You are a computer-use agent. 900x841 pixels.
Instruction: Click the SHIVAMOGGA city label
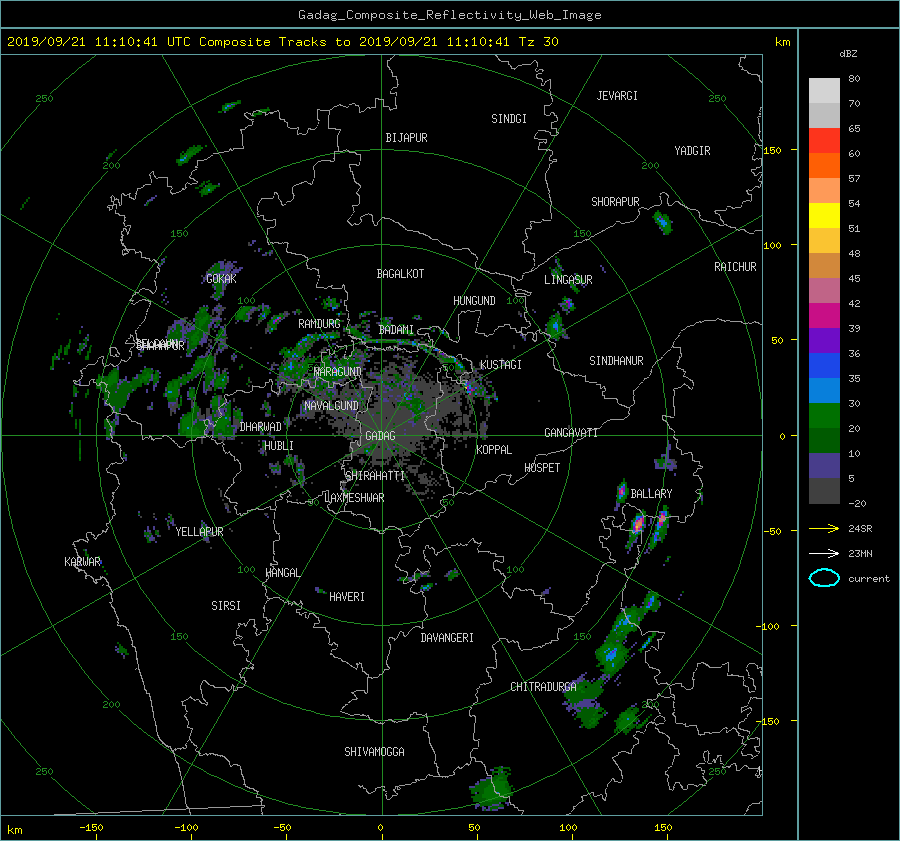coord(374,752)
